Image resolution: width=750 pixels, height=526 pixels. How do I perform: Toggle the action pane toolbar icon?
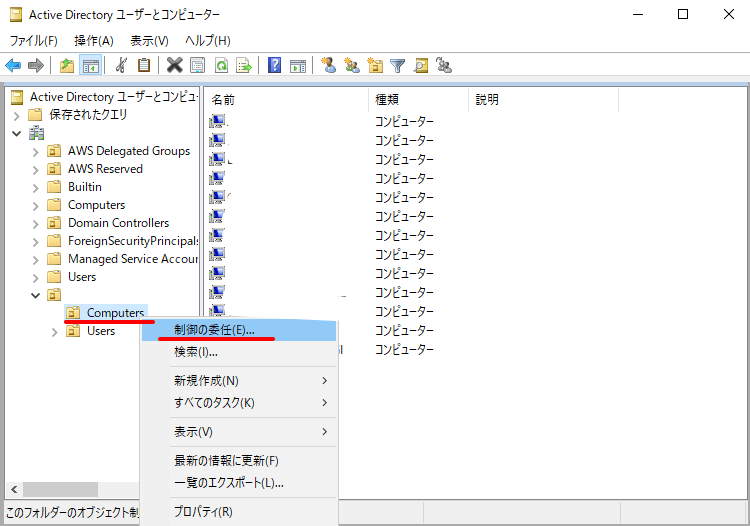click(x=298, y=65)
